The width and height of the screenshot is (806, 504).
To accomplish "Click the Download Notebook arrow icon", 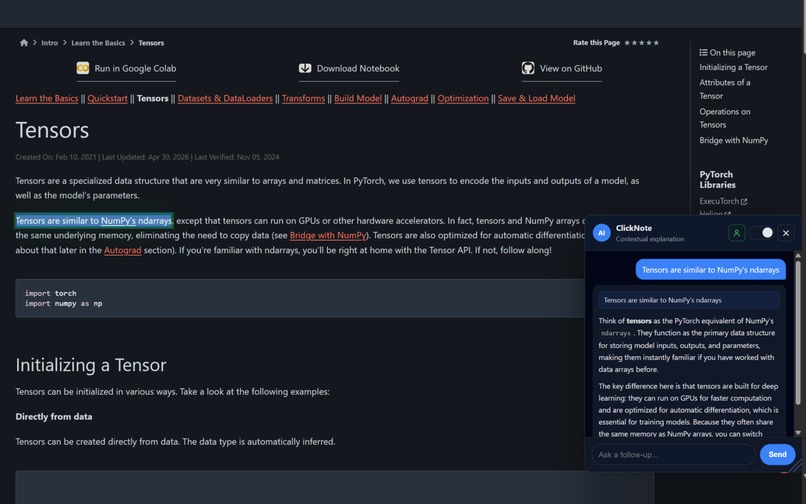I will 305,68.
